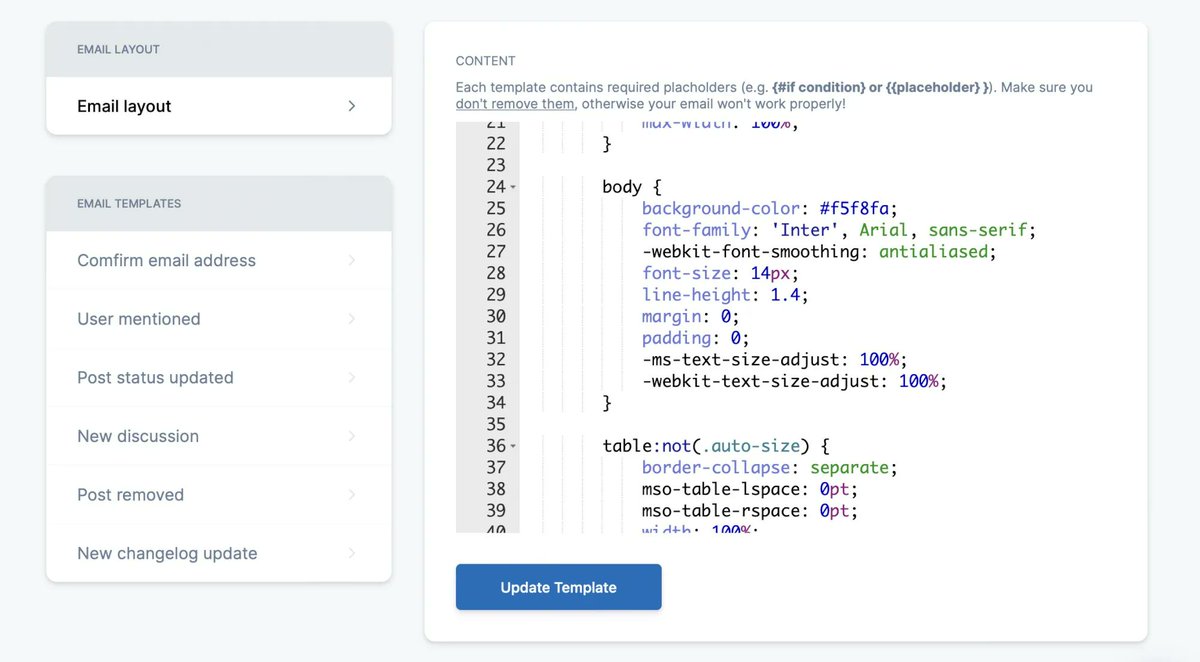Click the mso-table-lspace: 0pt line
The height and width of the screenshot is (662, 1200).
coord(750,489)
